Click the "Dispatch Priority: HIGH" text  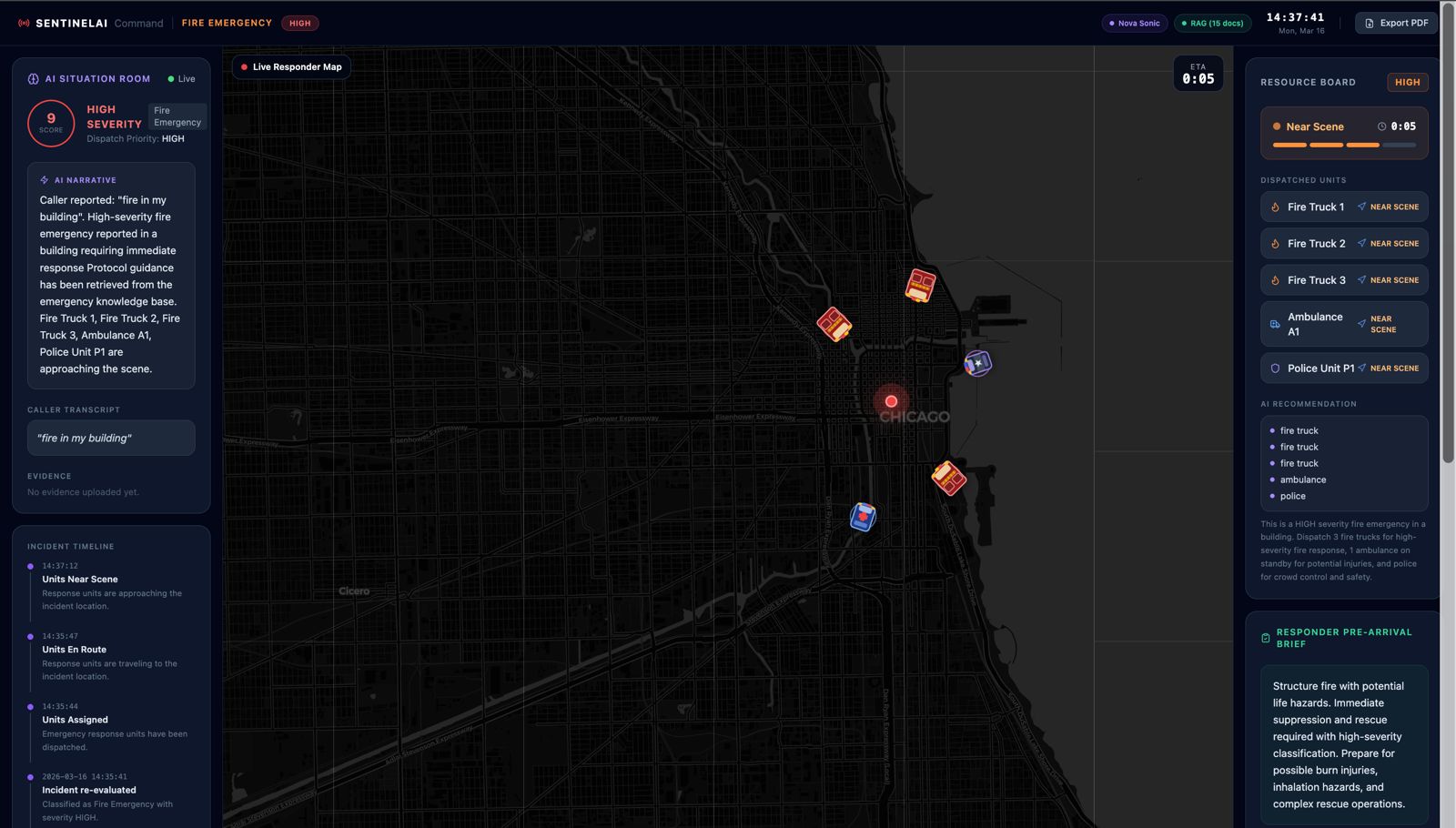pyautogui.click(x=136, y=139)
